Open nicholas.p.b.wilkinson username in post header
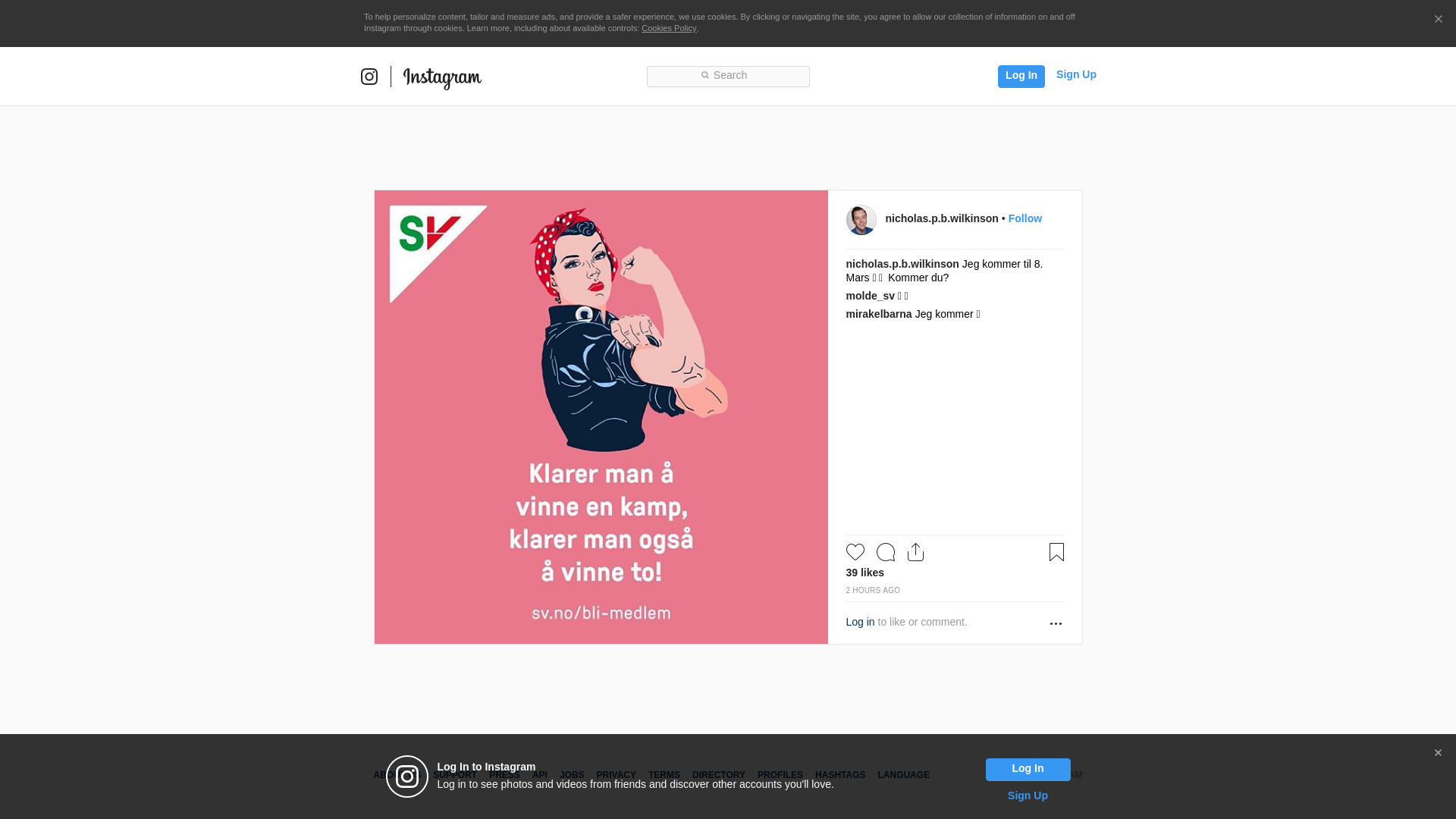1456x819 pixels. [x=942, y=218]
